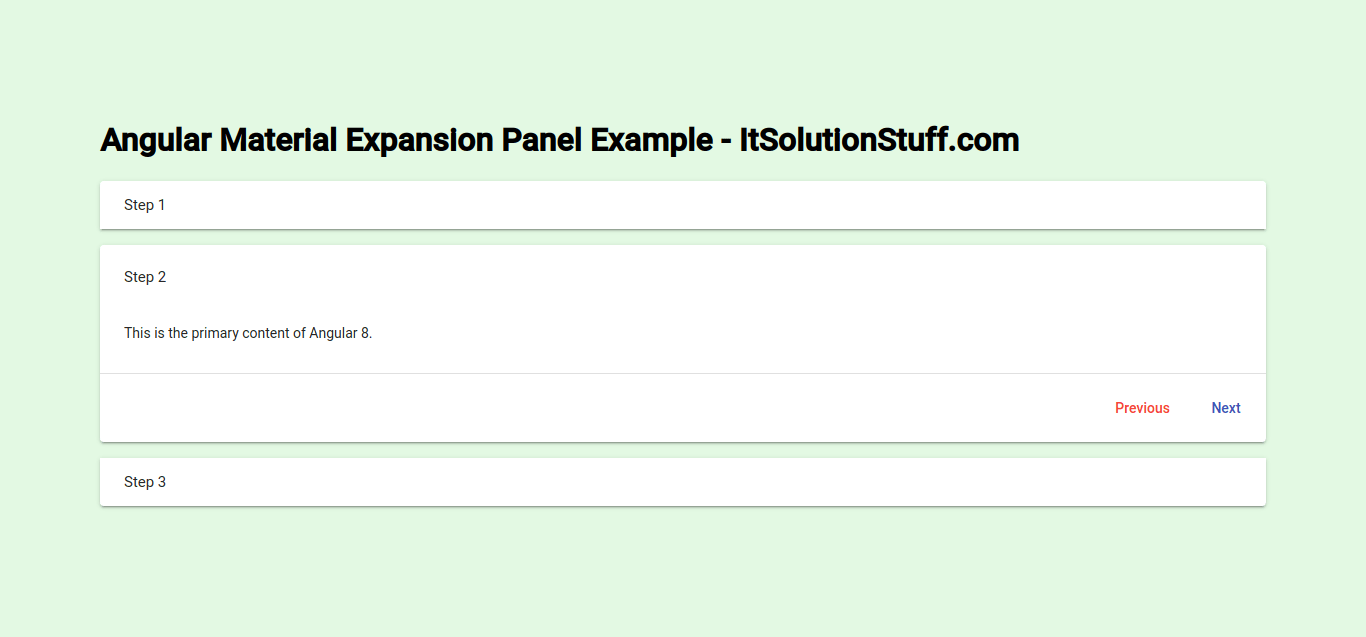1366x637 pixels.
Task: Click the word "Material" in the title
Action: point(279,140)
